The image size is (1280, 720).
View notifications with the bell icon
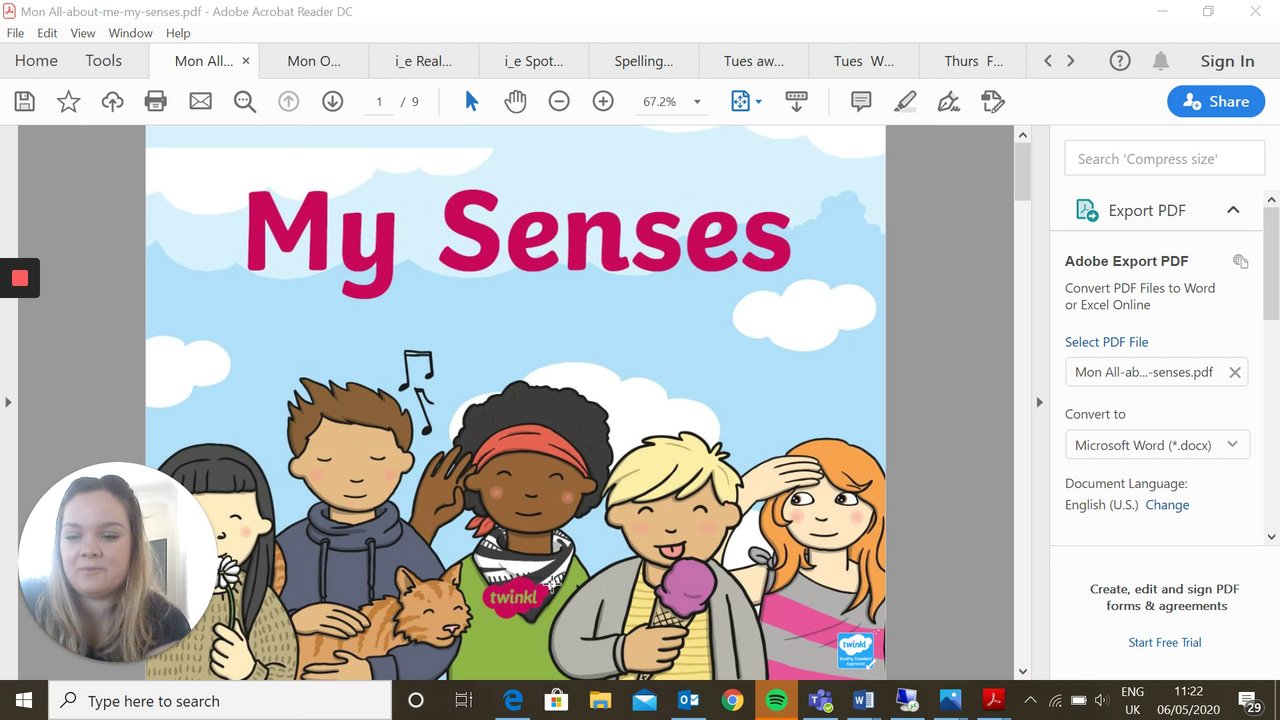(1161, 61)
